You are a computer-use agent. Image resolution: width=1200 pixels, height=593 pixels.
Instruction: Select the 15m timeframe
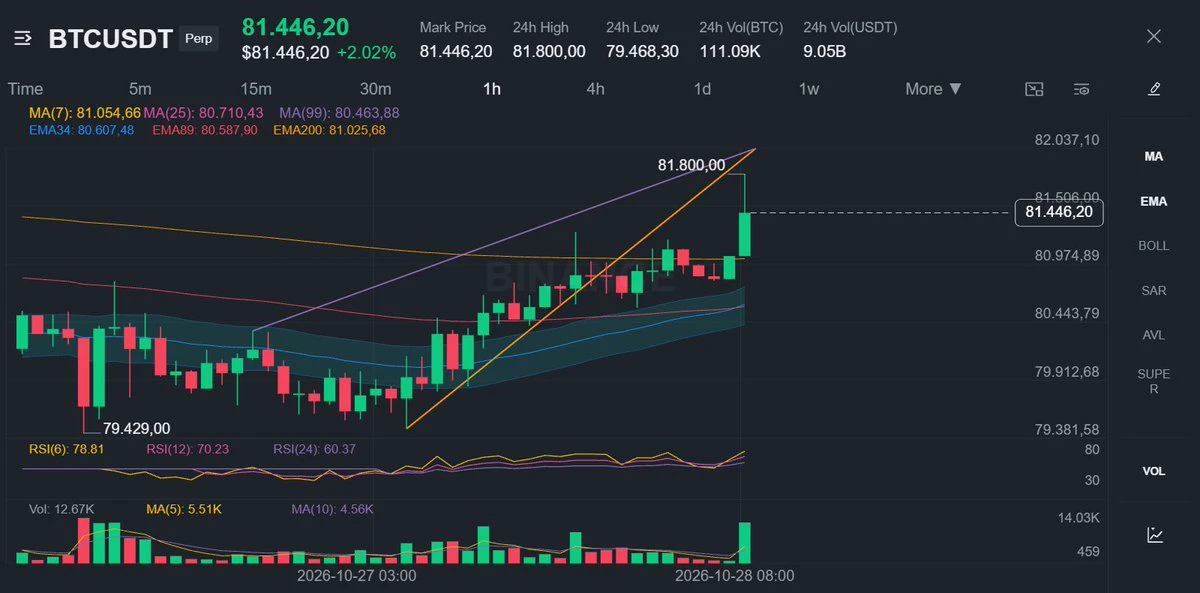(x=256, y=89)
